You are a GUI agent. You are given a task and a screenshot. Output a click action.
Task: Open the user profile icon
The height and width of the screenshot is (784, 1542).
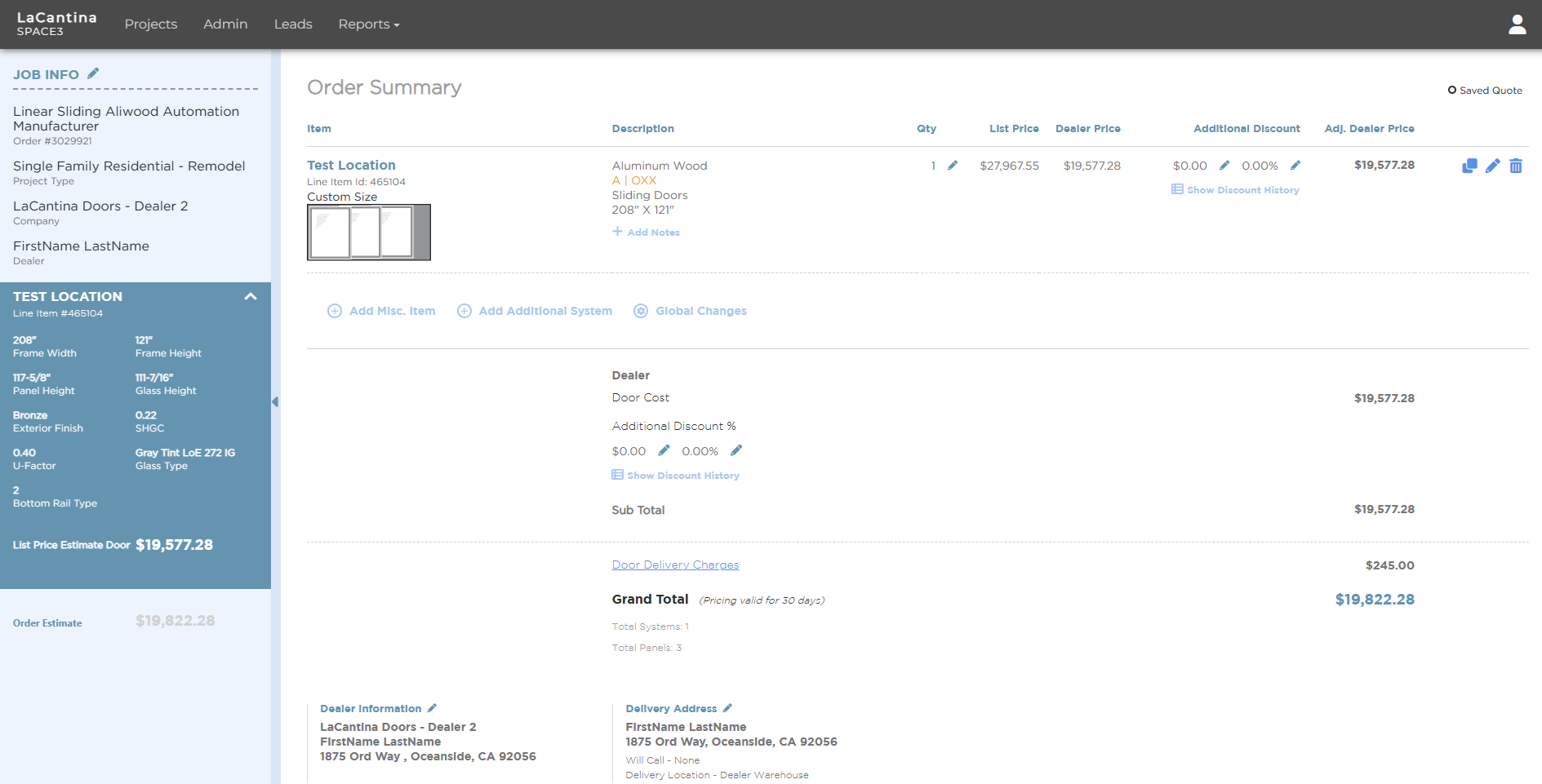[1517, 24]
